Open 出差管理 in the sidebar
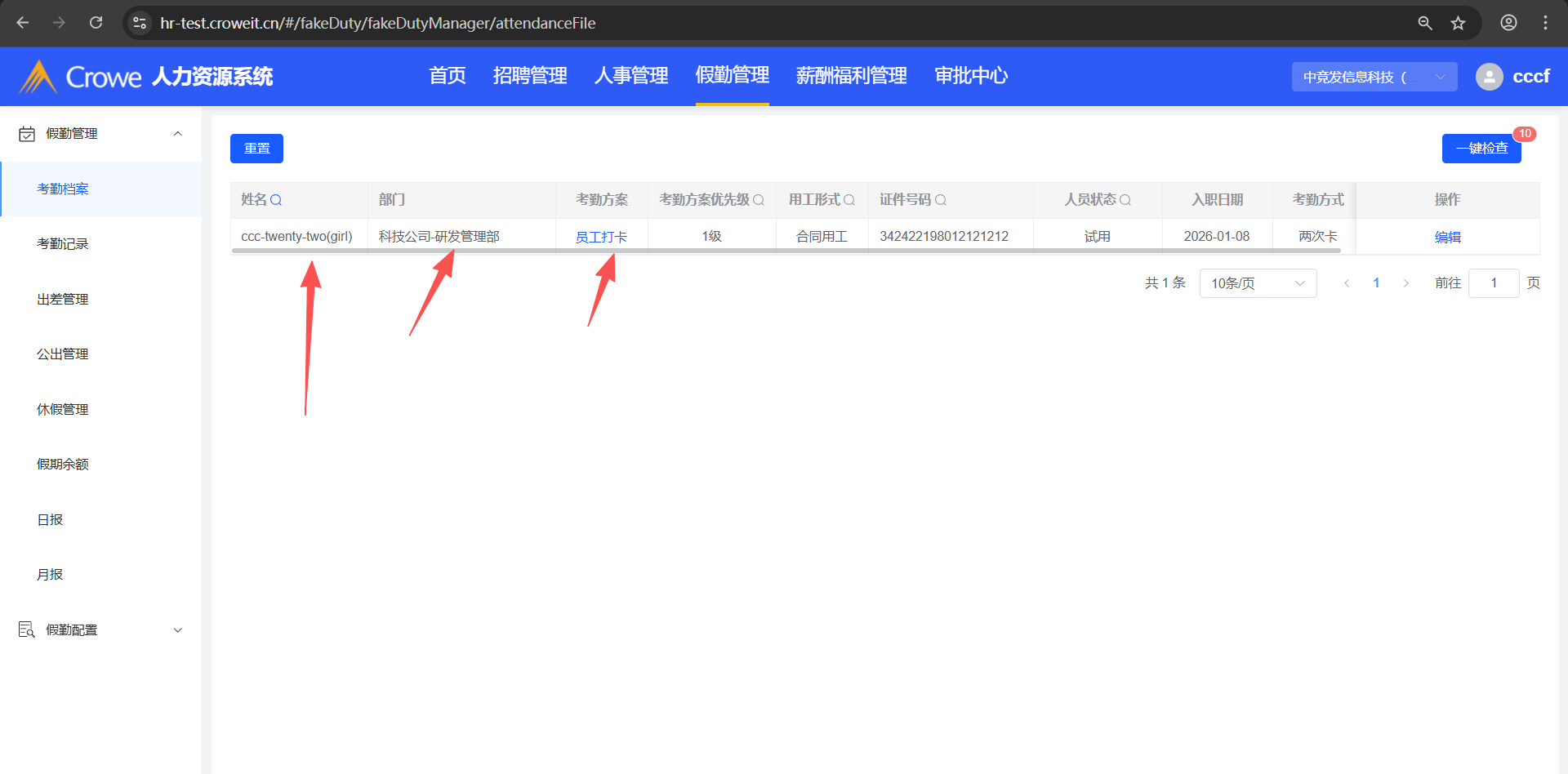Screen dimensions: 1568x774 pyautogui.click(x=101, y=300)
